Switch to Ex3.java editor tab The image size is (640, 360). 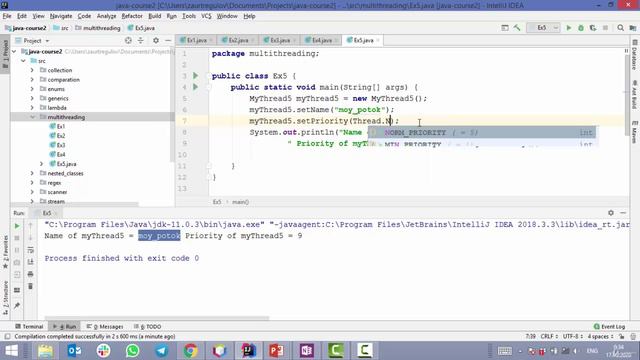(280, 40)
